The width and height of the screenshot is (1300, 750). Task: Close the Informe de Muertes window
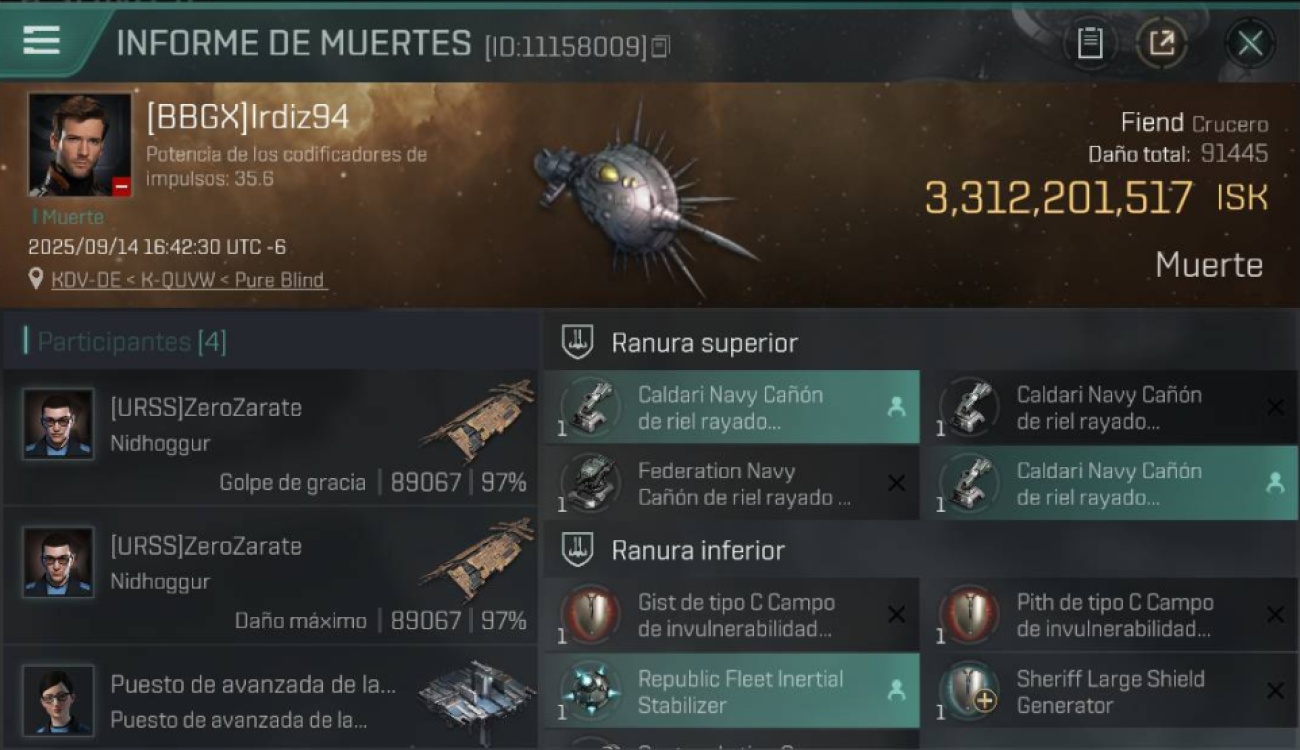point(1250,43)
